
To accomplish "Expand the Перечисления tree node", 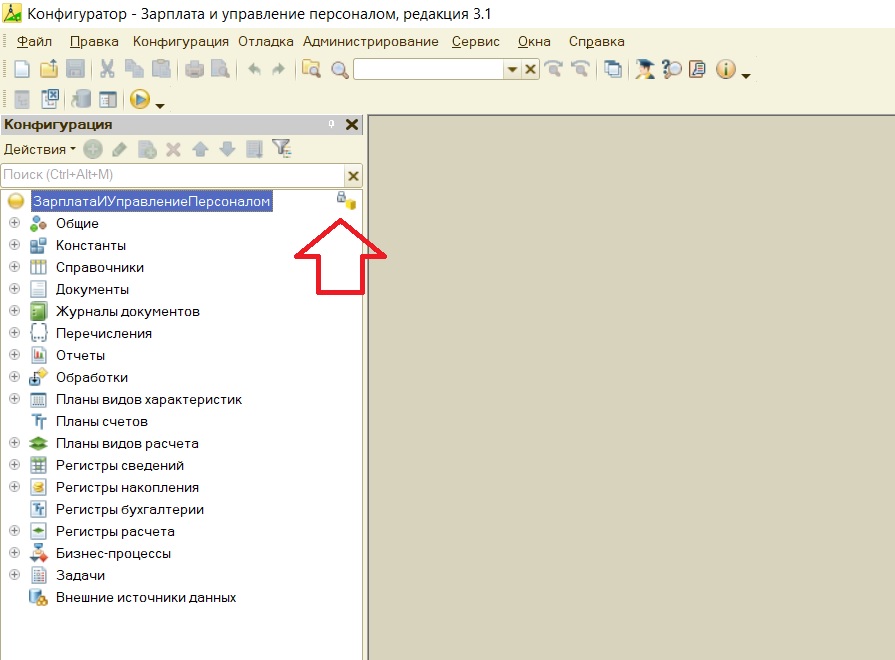I will (14, 333).
